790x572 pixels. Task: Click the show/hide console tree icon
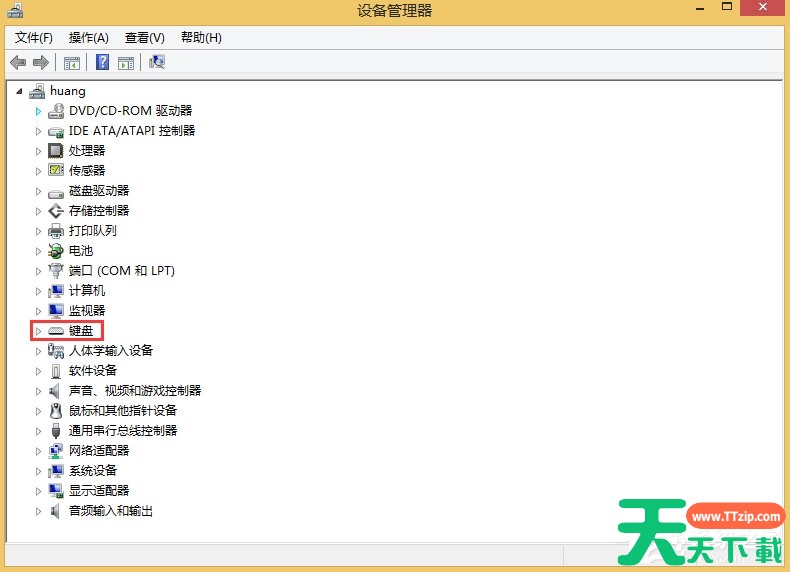point(72,63)
